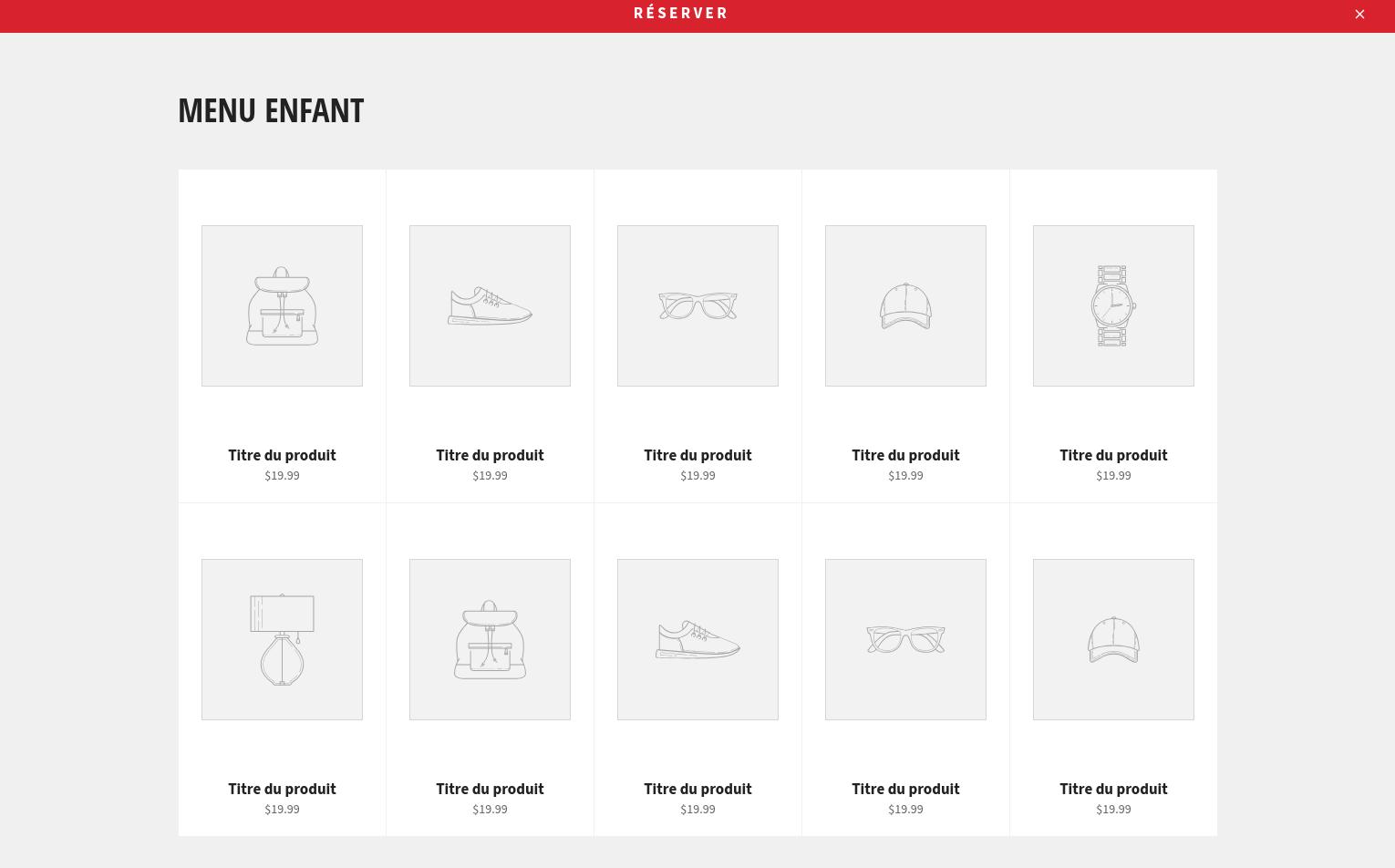Click the $19.99 price under the top-row sunglasses
1395x868 pixels.
697,475
